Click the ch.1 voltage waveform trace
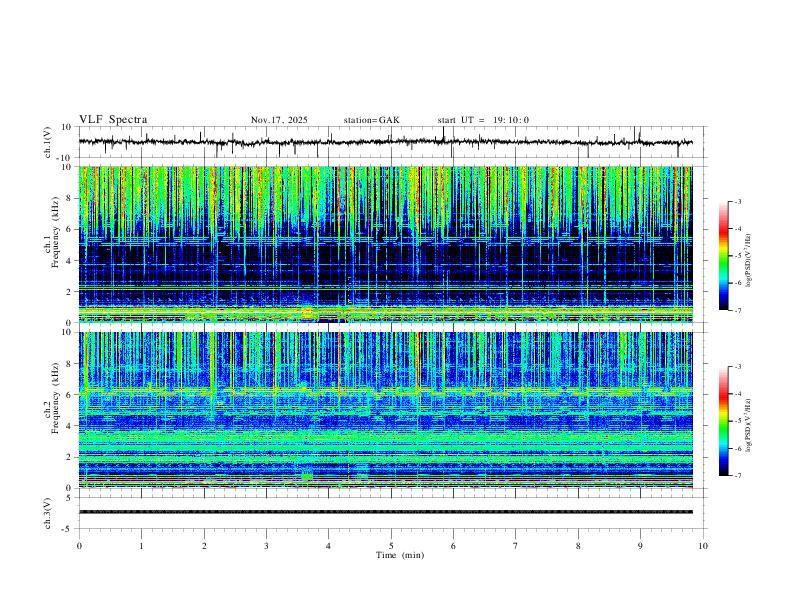 385,142
